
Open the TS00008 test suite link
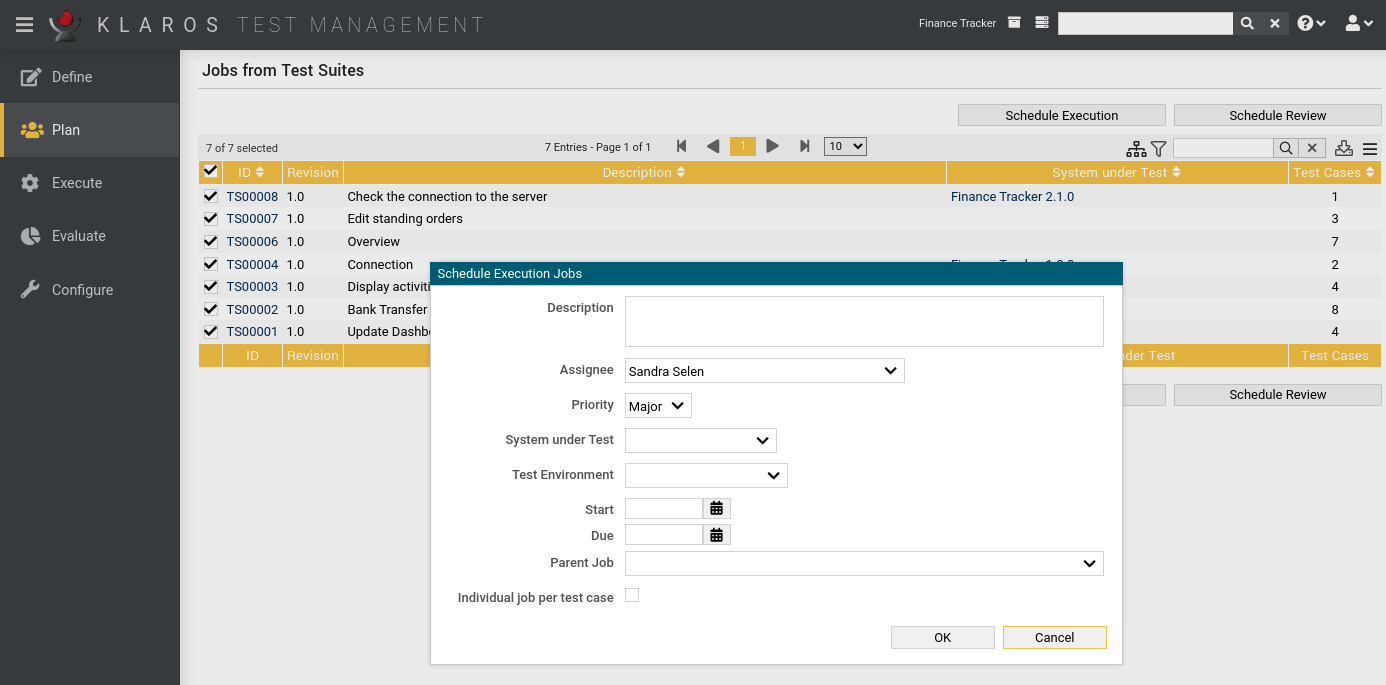[x=251, y=196]
